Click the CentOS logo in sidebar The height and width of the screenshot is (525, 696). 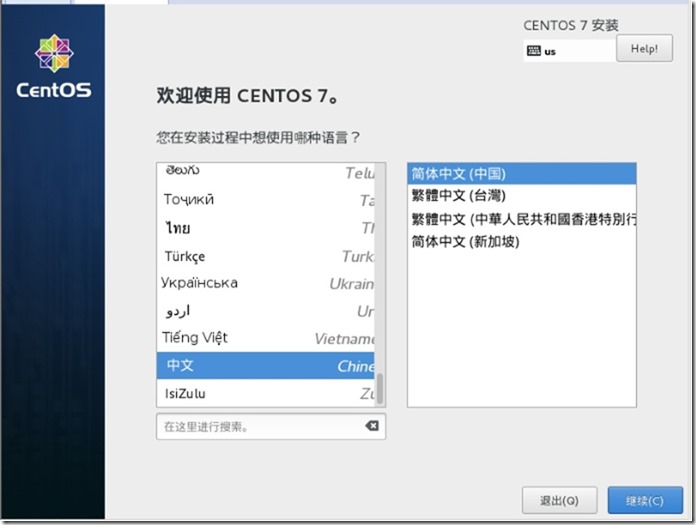[54, 67]
